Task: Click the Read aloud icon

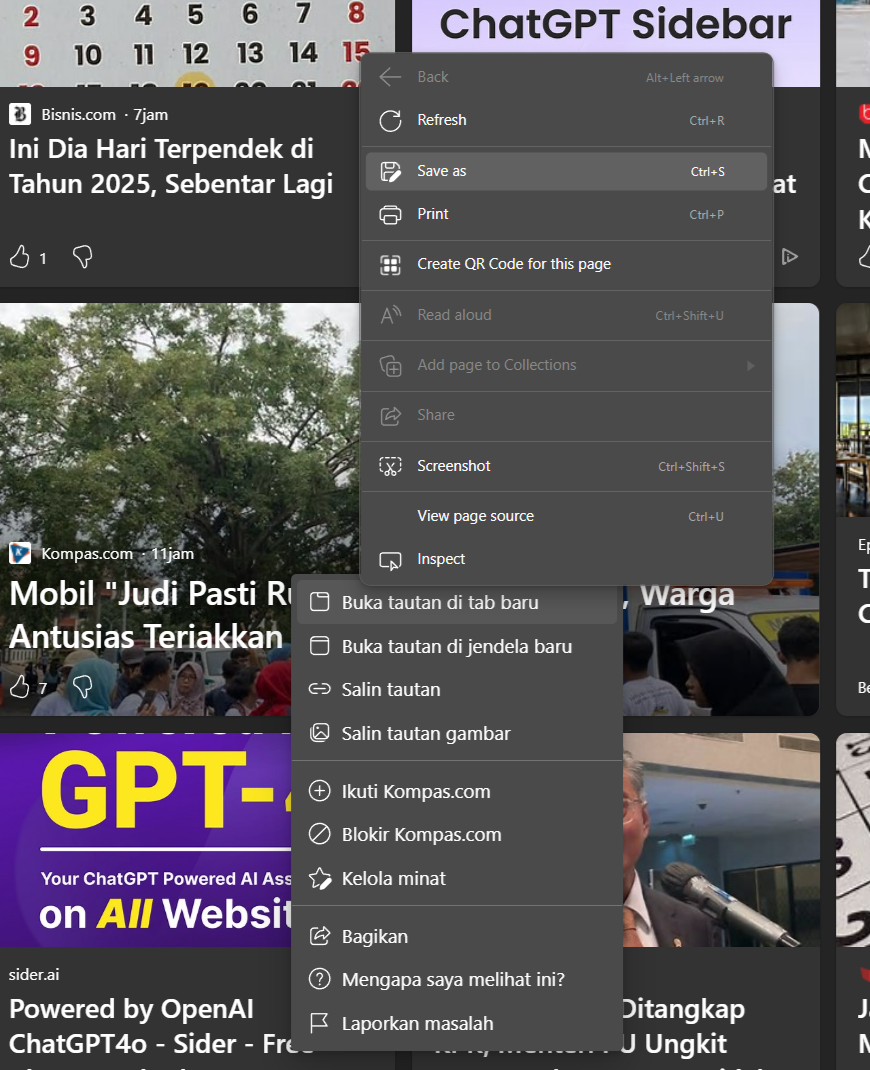Action: (x=390, y=315)
